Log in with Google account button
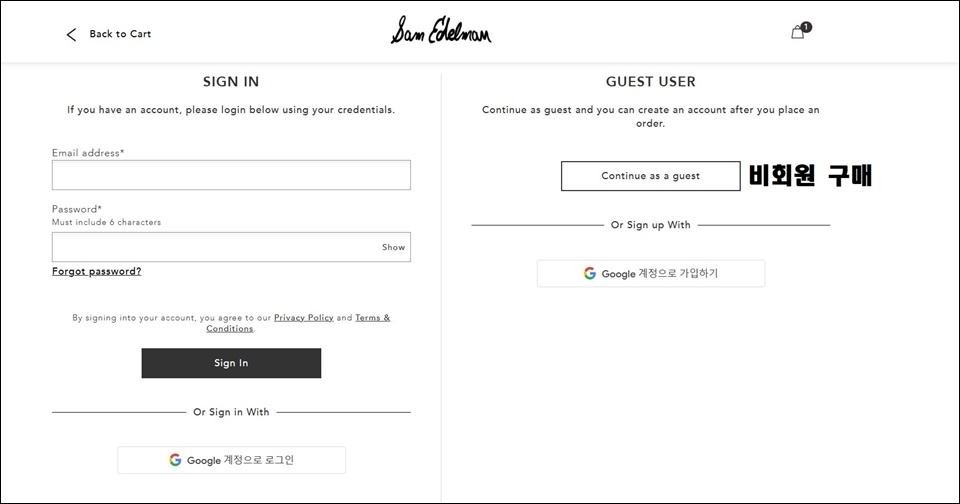The image size is (960, 504). click(x=231, y=460)
